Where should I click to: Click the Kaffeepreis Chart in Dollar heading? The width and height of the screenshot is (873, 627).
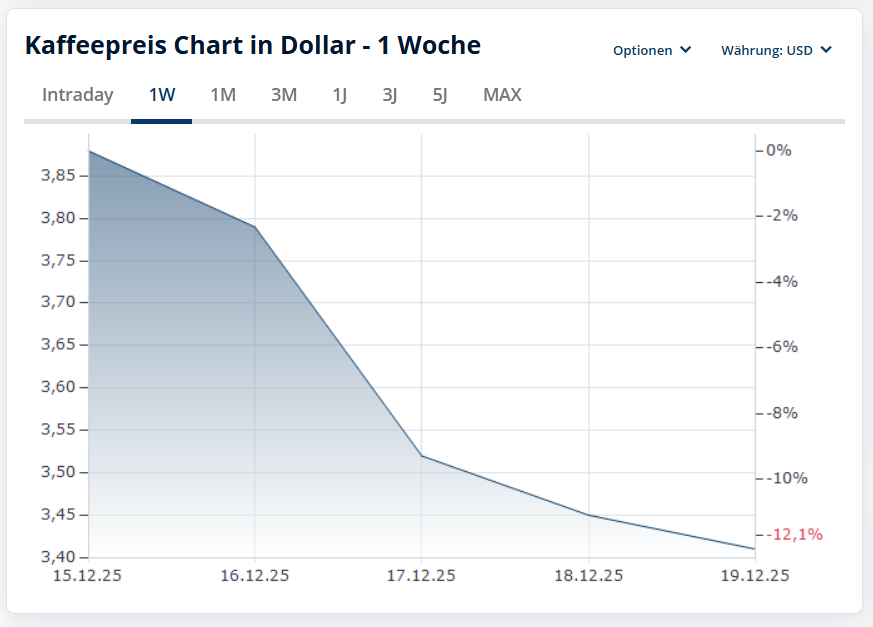[252, 46]
